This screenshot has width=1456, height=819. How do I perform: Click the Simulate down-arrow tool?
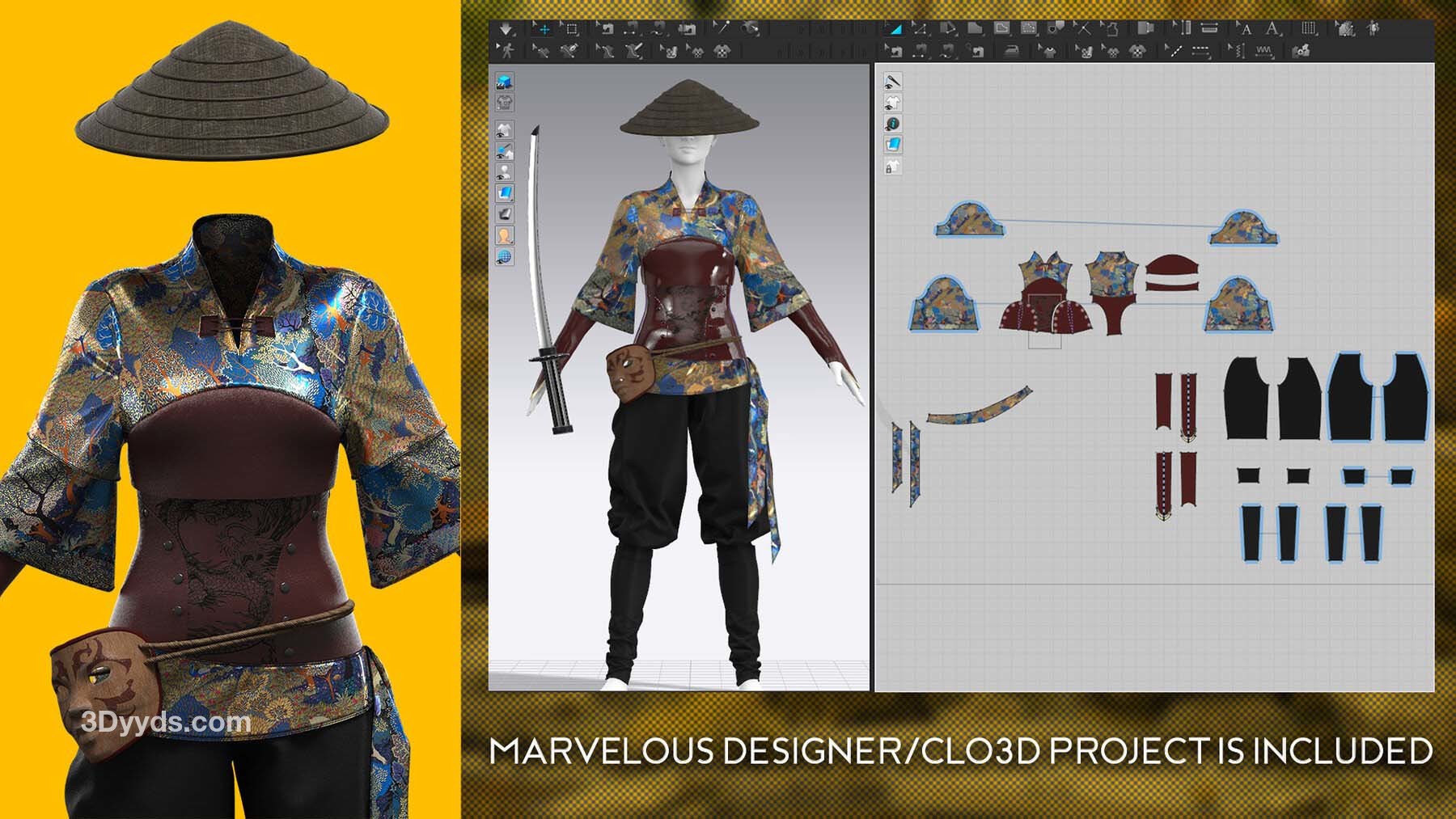tap(506, 29)
